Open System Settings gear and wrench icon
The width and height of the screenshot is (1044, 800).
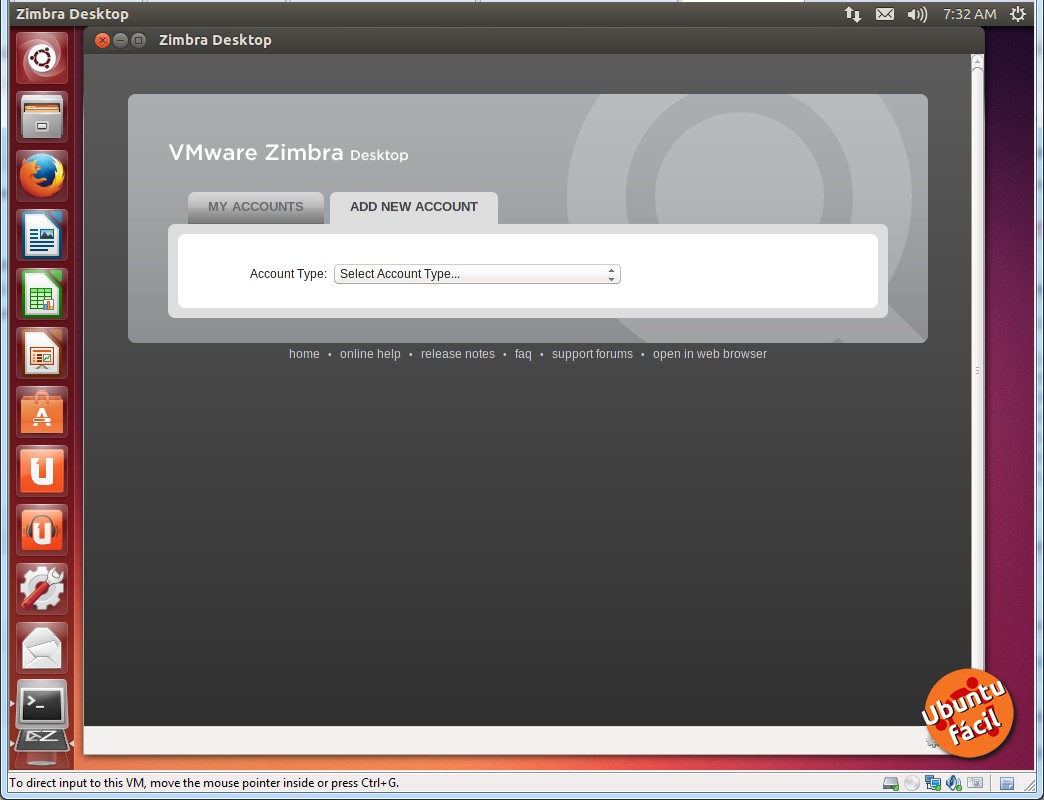point(42,589)
